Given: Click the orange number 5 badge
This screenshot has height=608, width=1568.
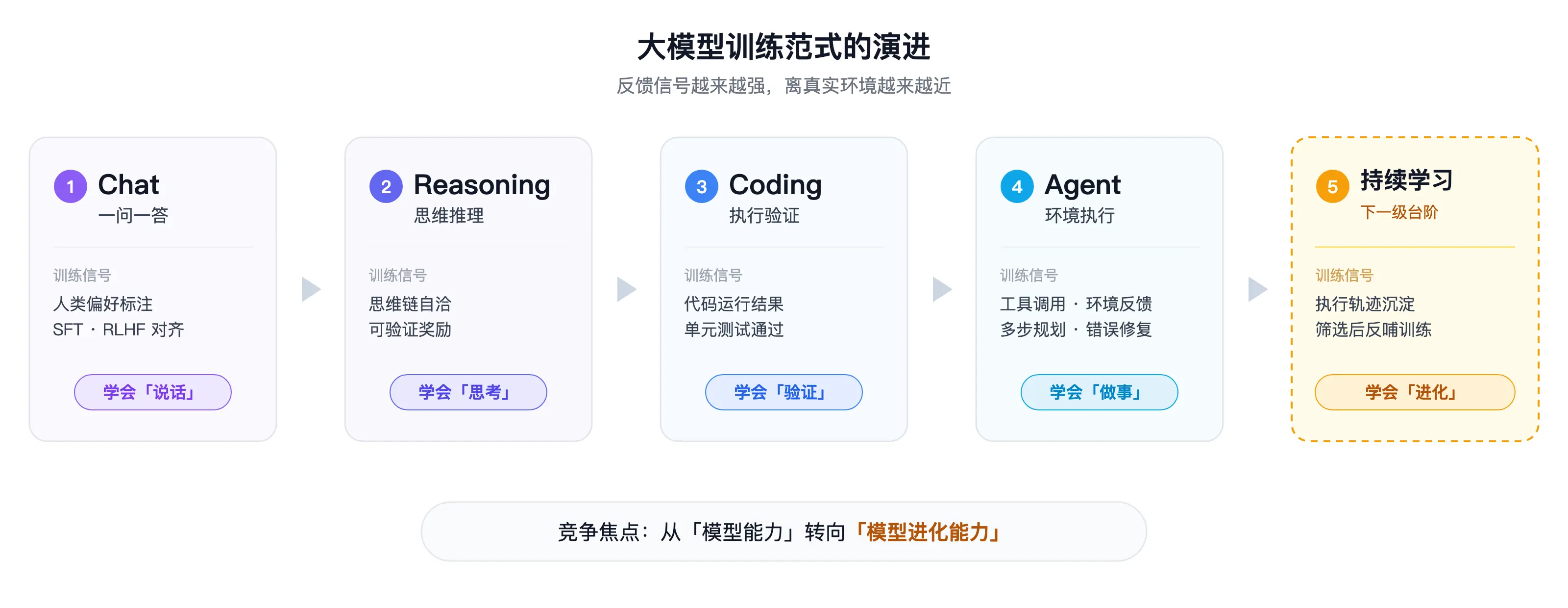Looking at the screenshot, I should [x=1332, y=186].
